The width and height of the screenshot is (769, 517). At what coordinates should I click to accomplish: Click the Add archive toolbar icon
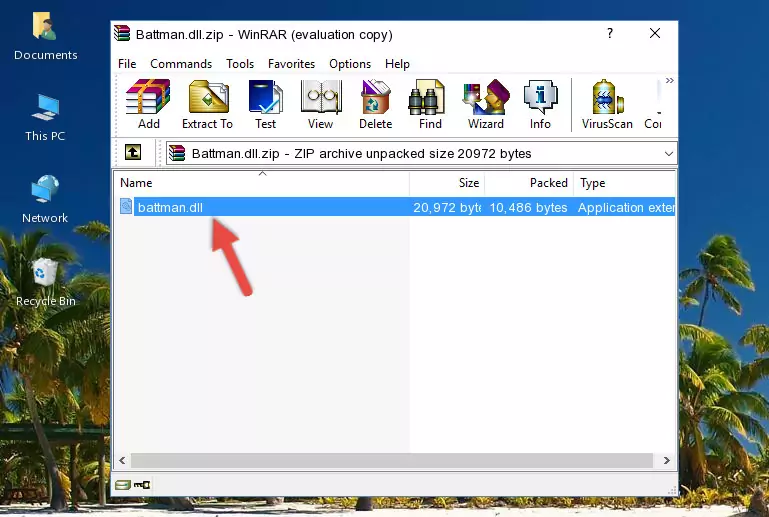coord(148,104)
